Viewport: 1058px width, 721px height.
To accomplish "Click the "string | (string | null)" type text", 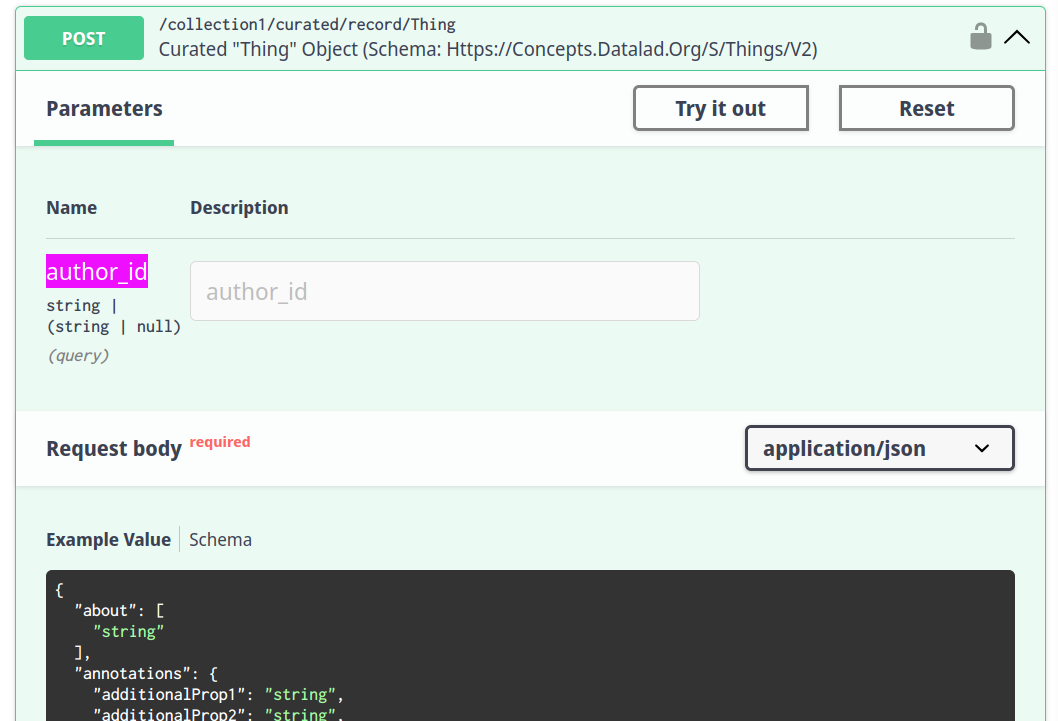I will [113, 316].
